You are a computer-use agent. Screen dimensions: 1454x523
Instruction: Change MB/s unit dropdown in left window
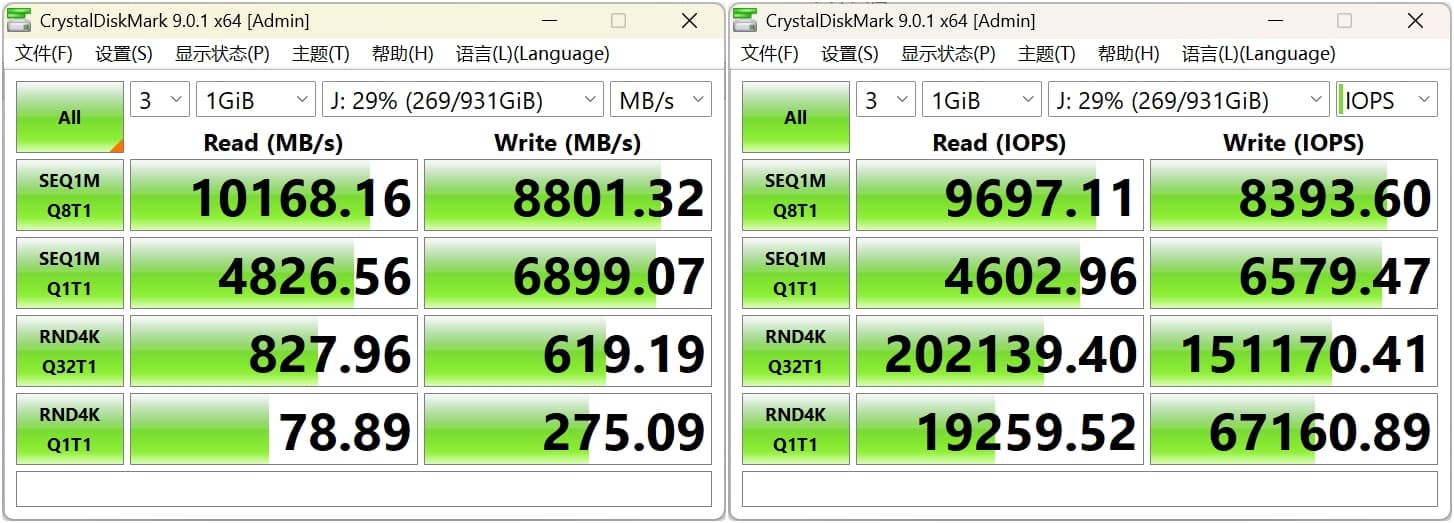[660, 100]
